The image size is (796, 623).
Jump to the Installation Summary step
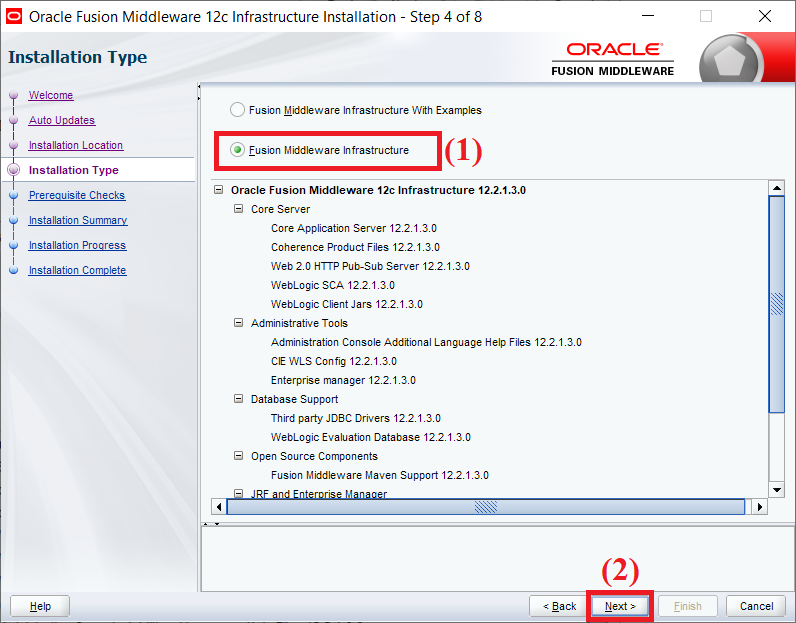pyautogui.click(x=78, y=220)
